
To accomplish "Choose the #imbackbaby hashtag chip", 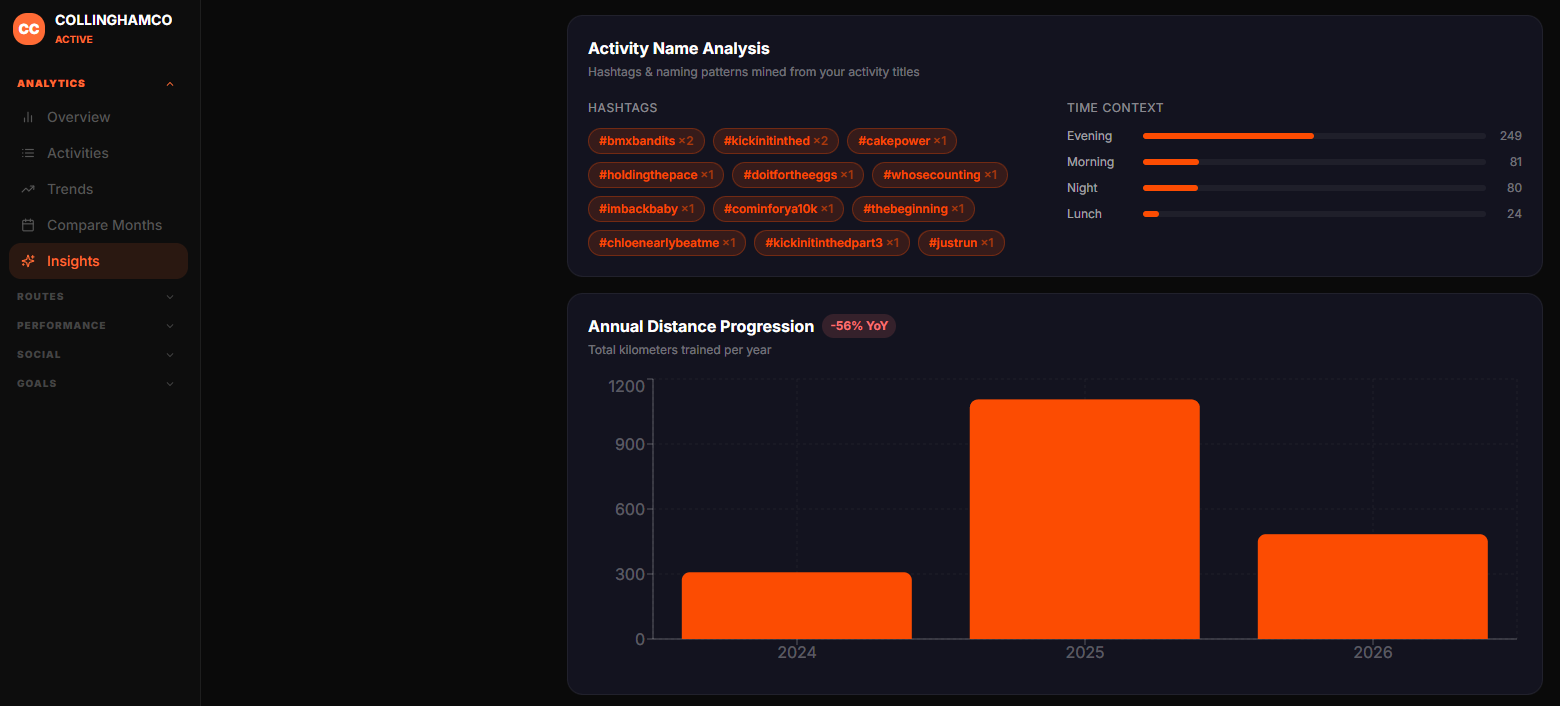I will (646, 209).
